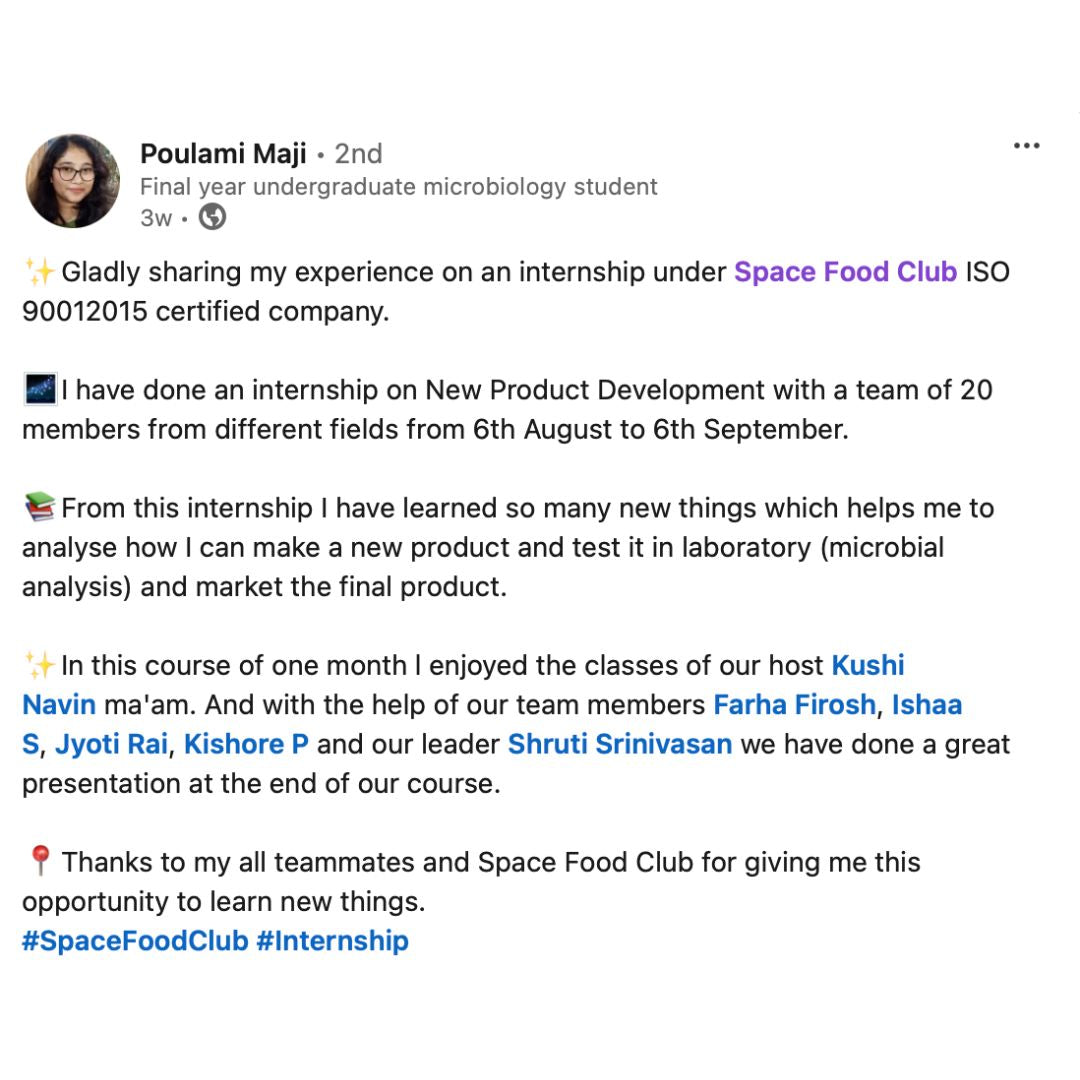Open Poulami Maji's profile name link
This screenshot has width=1080, height=1080.
tap(223, 153)
